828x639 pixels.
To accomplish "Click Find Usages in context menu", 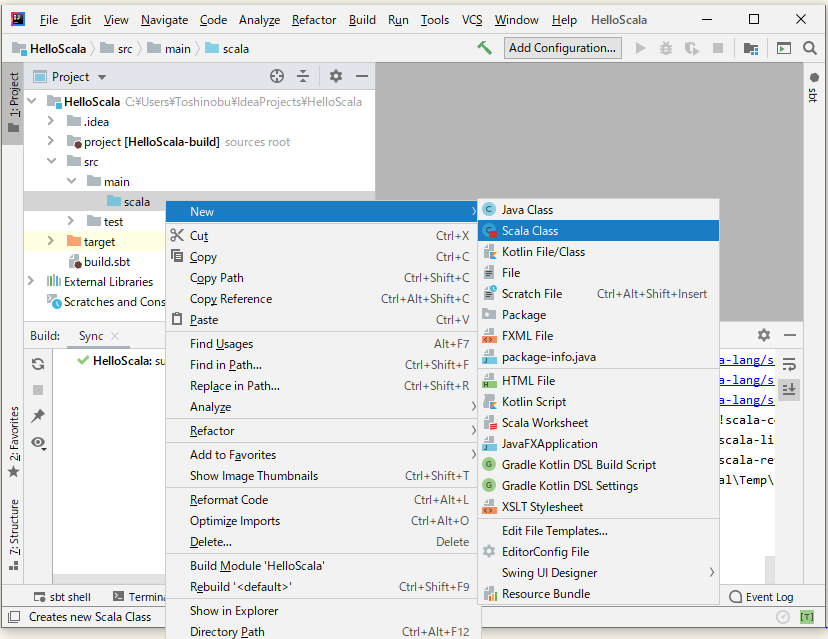I will point(323,344).
